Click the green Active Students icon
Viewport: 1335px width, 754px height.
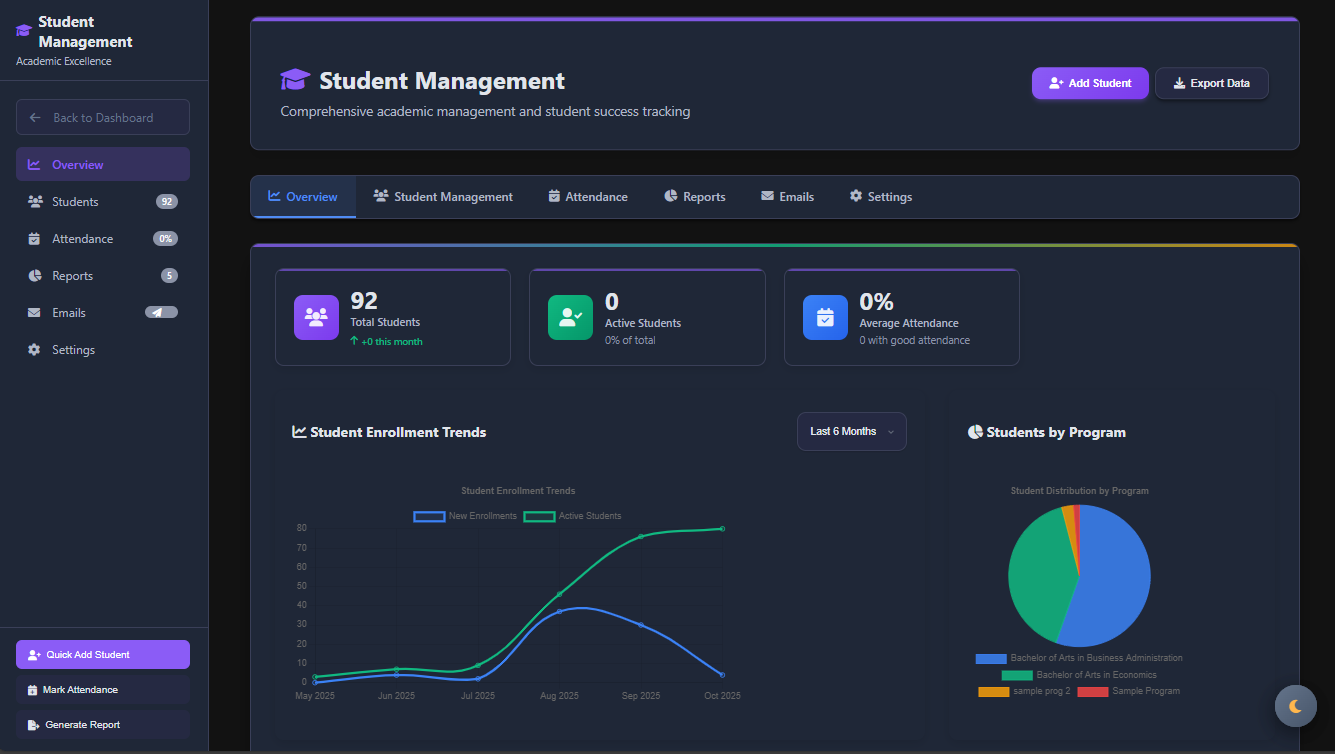(571, 317)
